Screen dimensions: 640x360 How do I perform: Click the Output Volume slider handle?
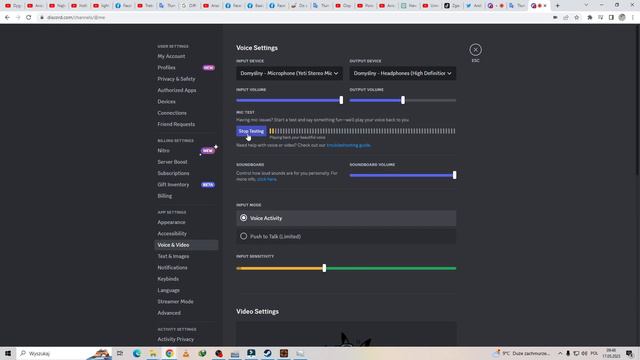(403, 100)
